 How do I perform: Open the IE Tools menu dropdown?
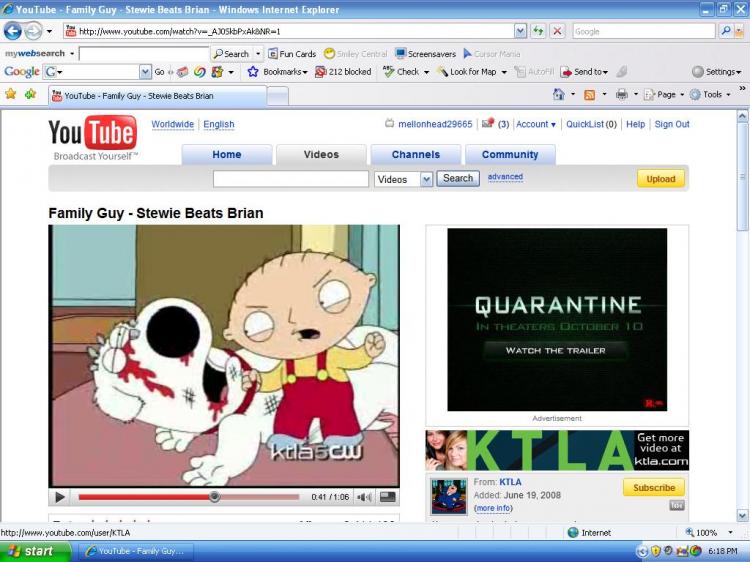coord(728,95)
